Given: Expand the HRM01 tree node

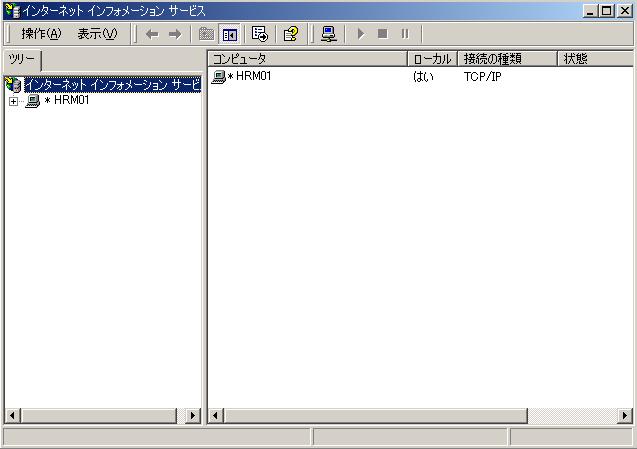Looking at the screenshot, I should 13,101.
